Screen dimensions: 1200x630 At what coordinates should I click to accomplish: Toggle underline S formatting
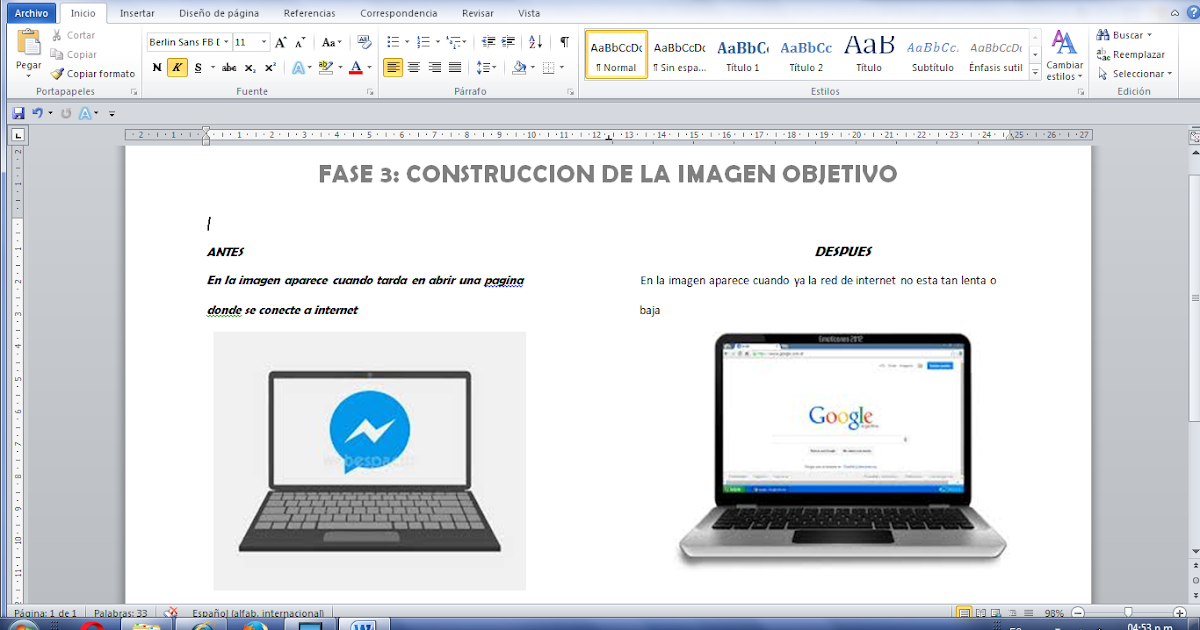click(198, 67)
